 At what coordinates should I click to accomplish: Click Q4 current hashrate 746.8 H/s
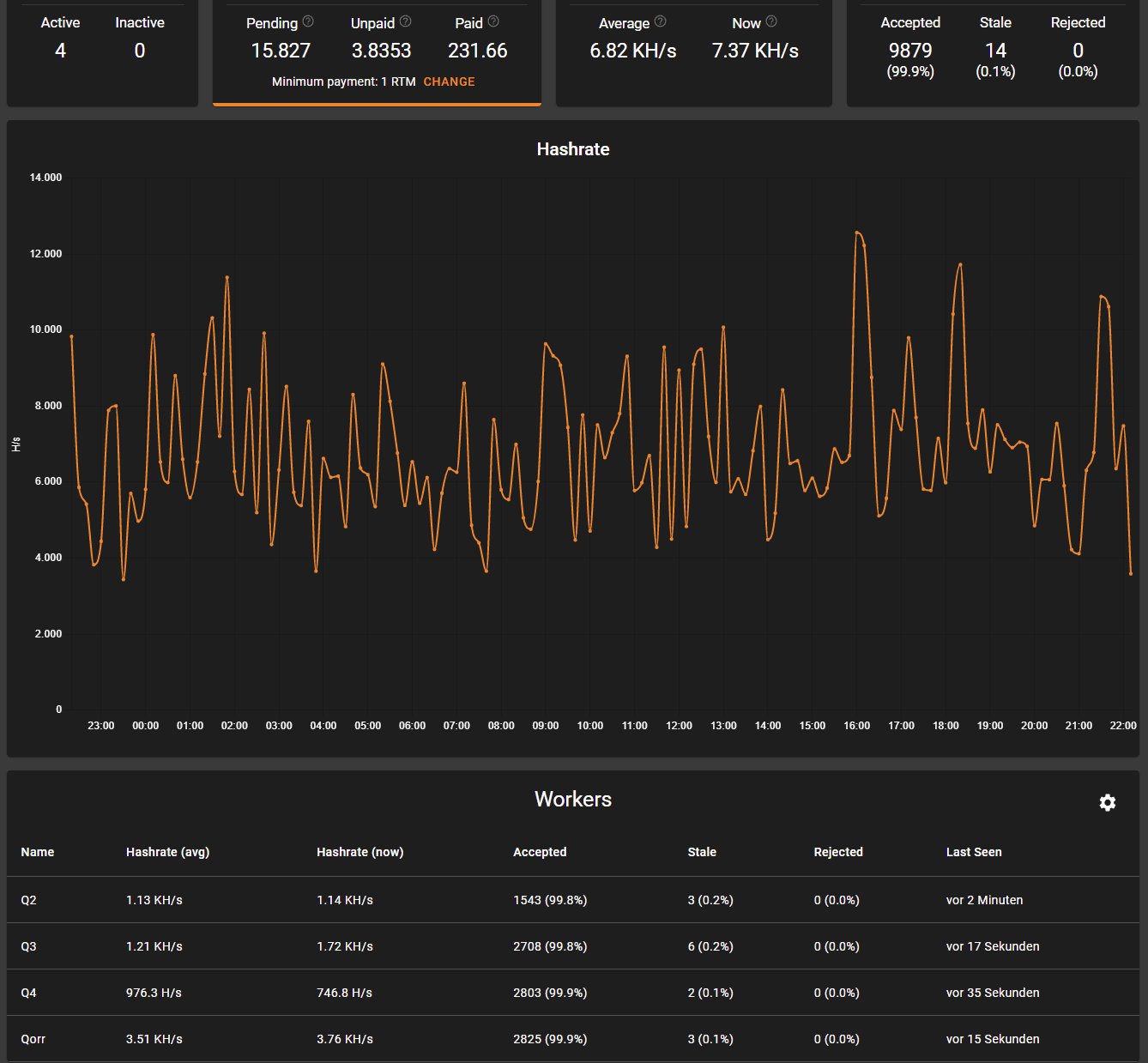pyautogui.click(x=344, y=993)
